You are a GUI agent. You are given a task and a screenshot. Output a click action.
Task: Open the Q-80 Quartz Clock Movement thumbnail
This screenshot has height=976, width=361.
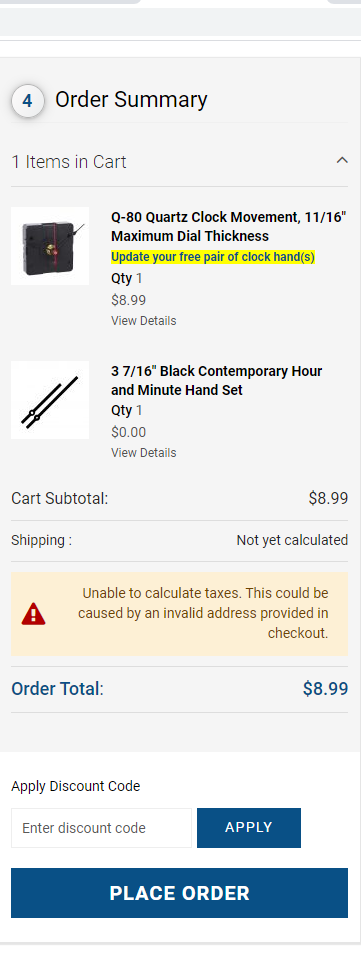pyautogui.click(x=50, y=246)
